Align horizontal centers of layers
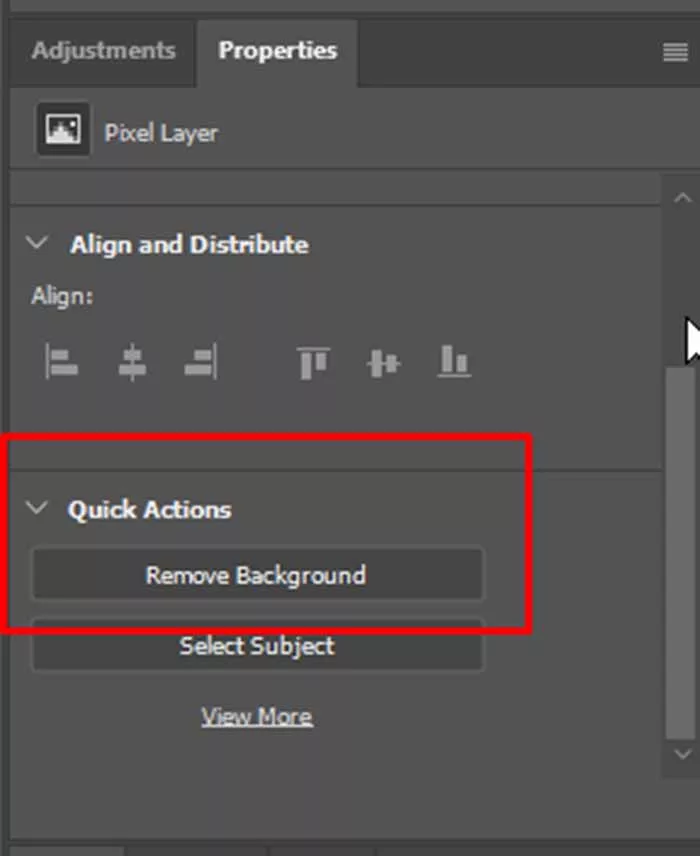 pyautogui.click(x=132, y=362)
